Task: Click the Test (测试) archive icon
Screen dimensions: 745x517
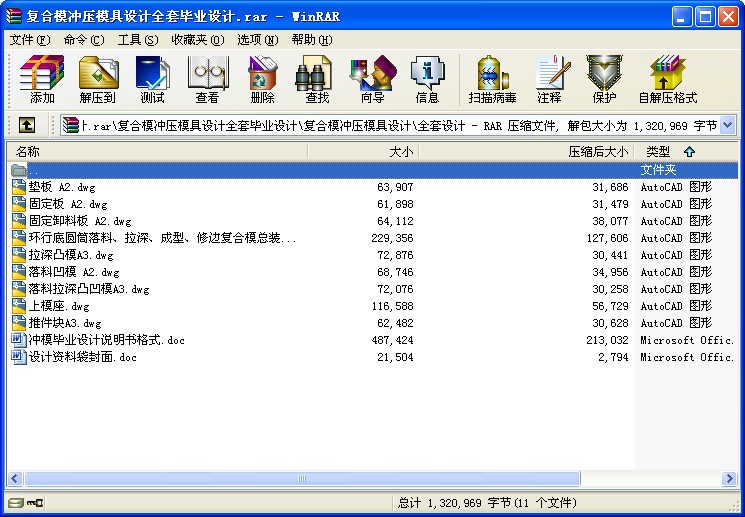Action: pyautogui.click(x=152, y=80)
